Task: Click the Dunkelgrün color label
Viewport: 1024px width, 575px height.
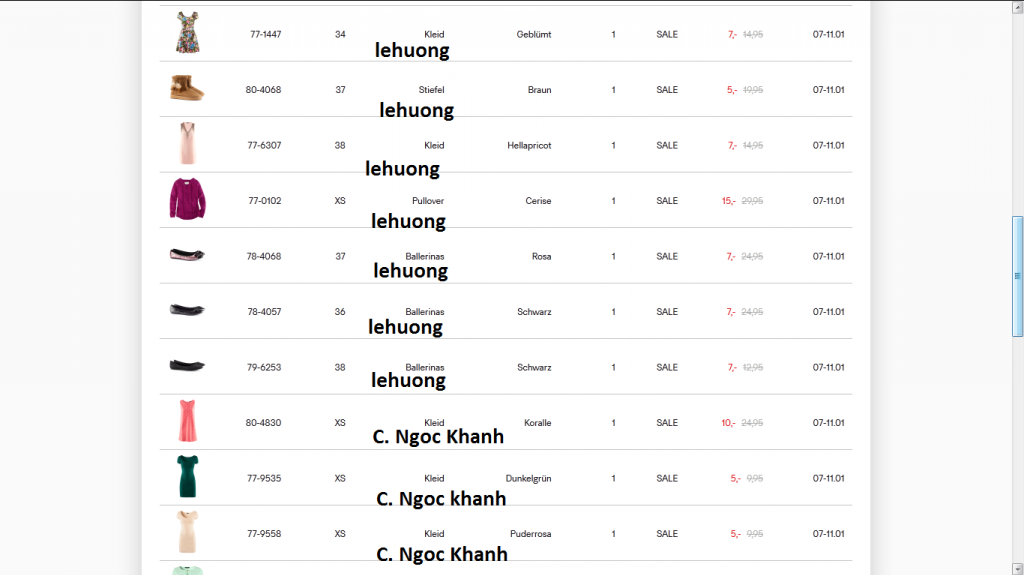Action: (x=528, y=478)
